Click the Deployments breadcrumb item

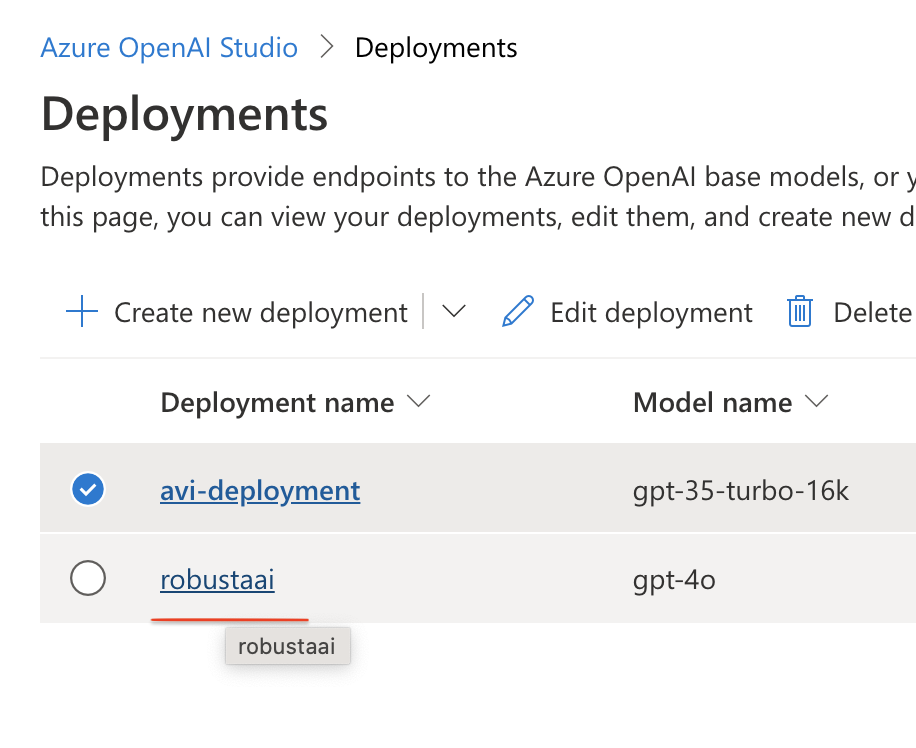tap(436, 48)
